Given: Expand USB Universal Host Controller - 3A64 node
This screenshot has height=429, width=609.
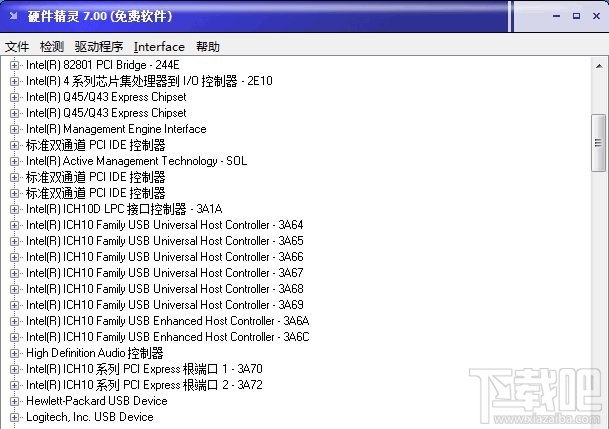Looking at the screenshot, I should click(14, 225).
